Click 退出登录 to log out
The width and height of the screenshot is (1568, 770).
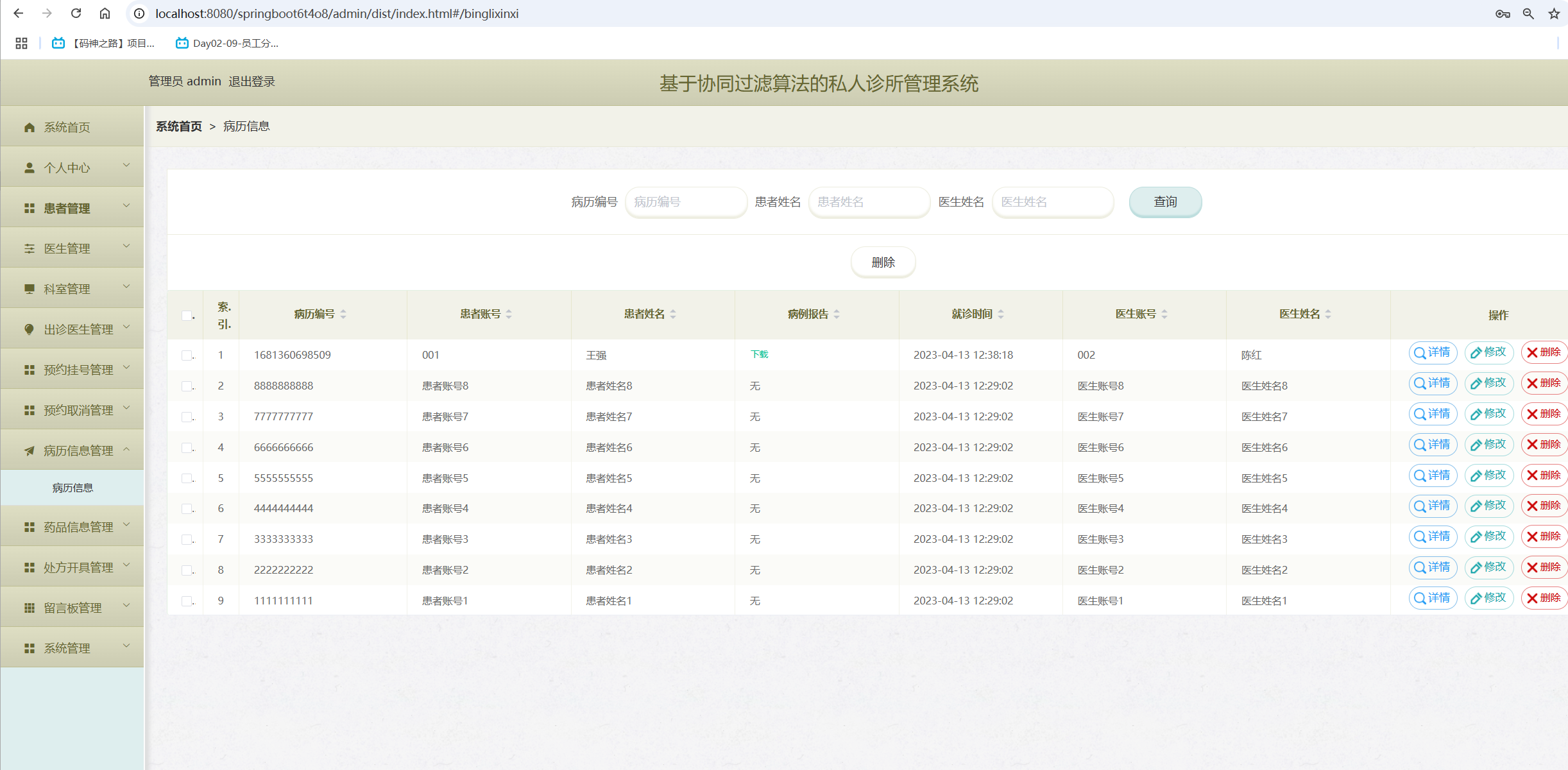(251, 81)
